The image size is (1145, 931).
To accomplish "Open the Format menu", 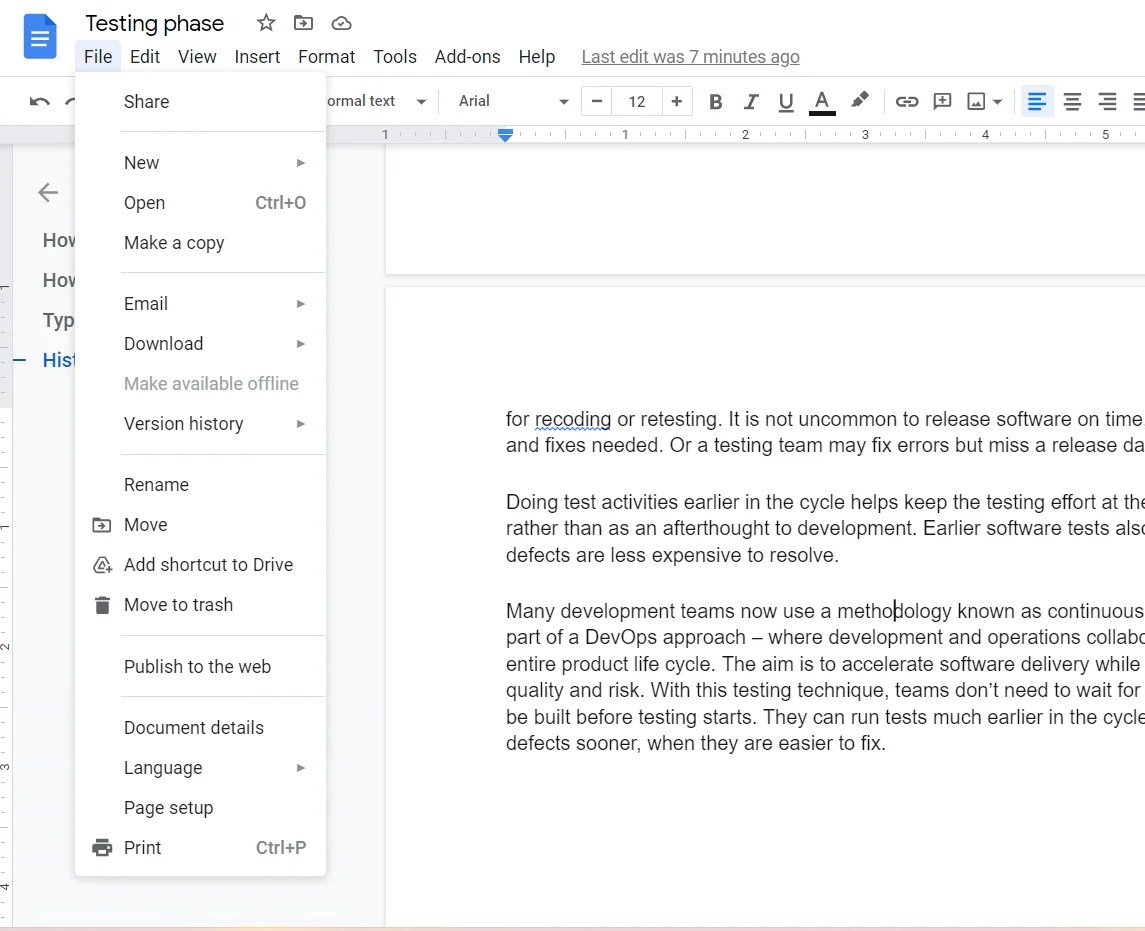I will click(326, 56).
